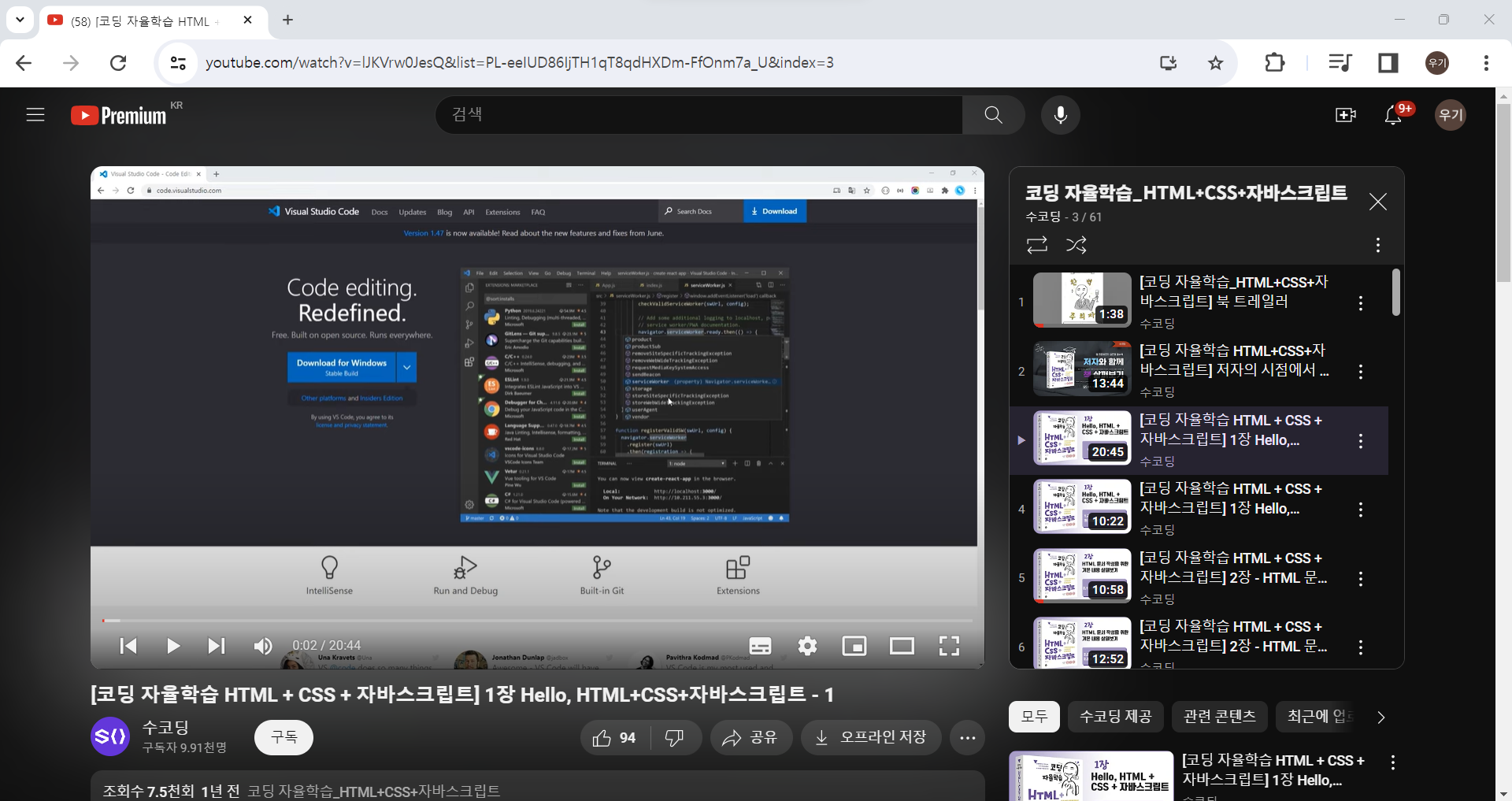The image size is (1512, 801).
Task: Open options for playlist video 5
Action: point(1361,579)
